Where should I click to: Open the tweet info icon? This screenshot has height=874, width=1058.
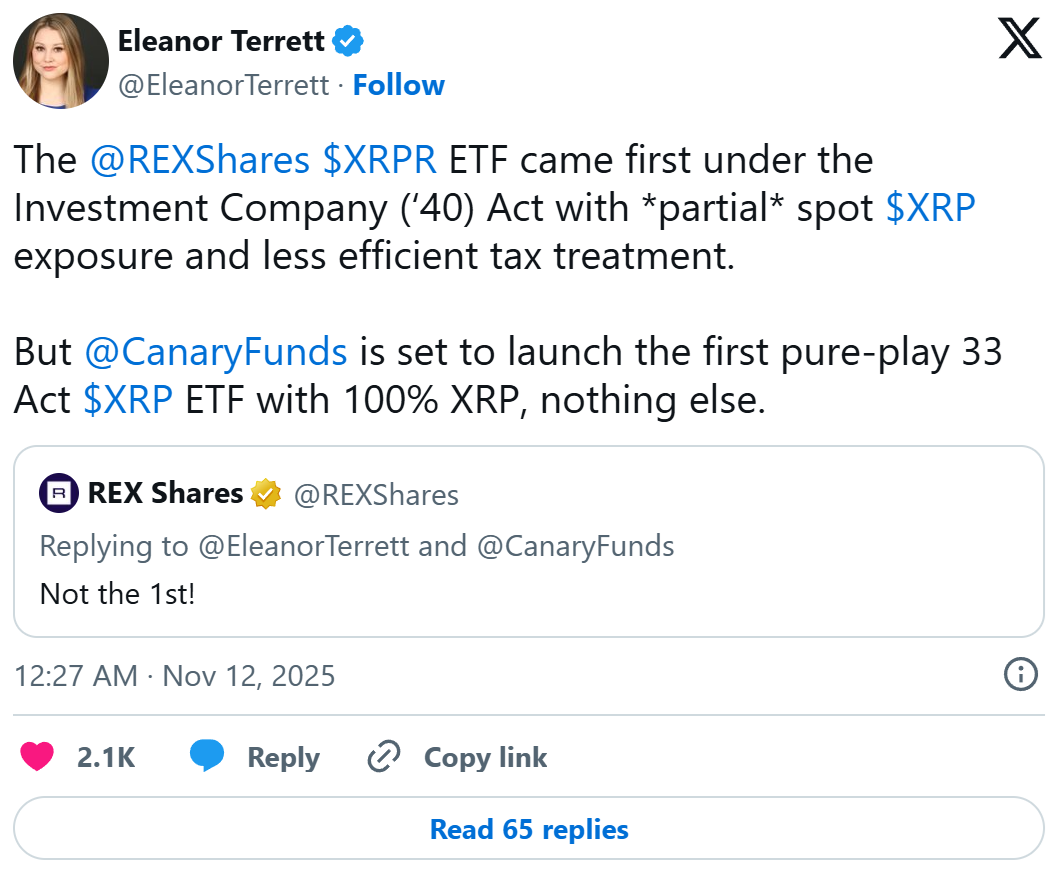tap(1020, 675)
